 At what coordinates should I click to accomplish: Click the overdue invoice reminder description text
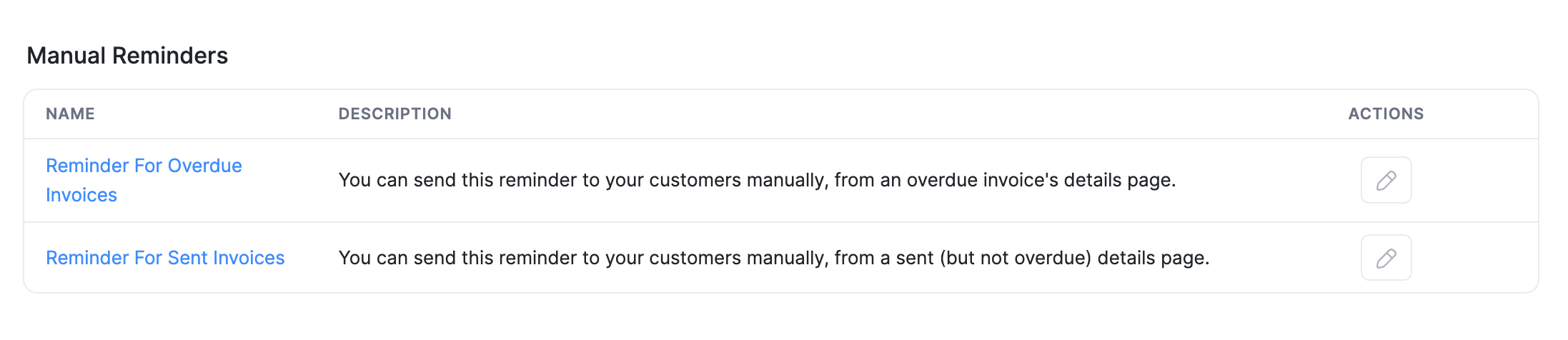coord(757,180)
